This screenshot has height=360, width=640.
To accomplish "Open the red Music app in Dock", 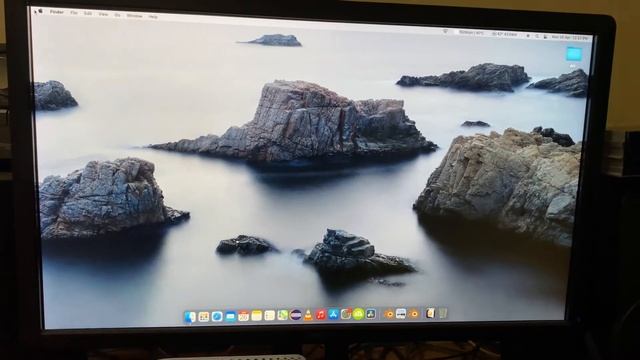I will coord(321,315).
